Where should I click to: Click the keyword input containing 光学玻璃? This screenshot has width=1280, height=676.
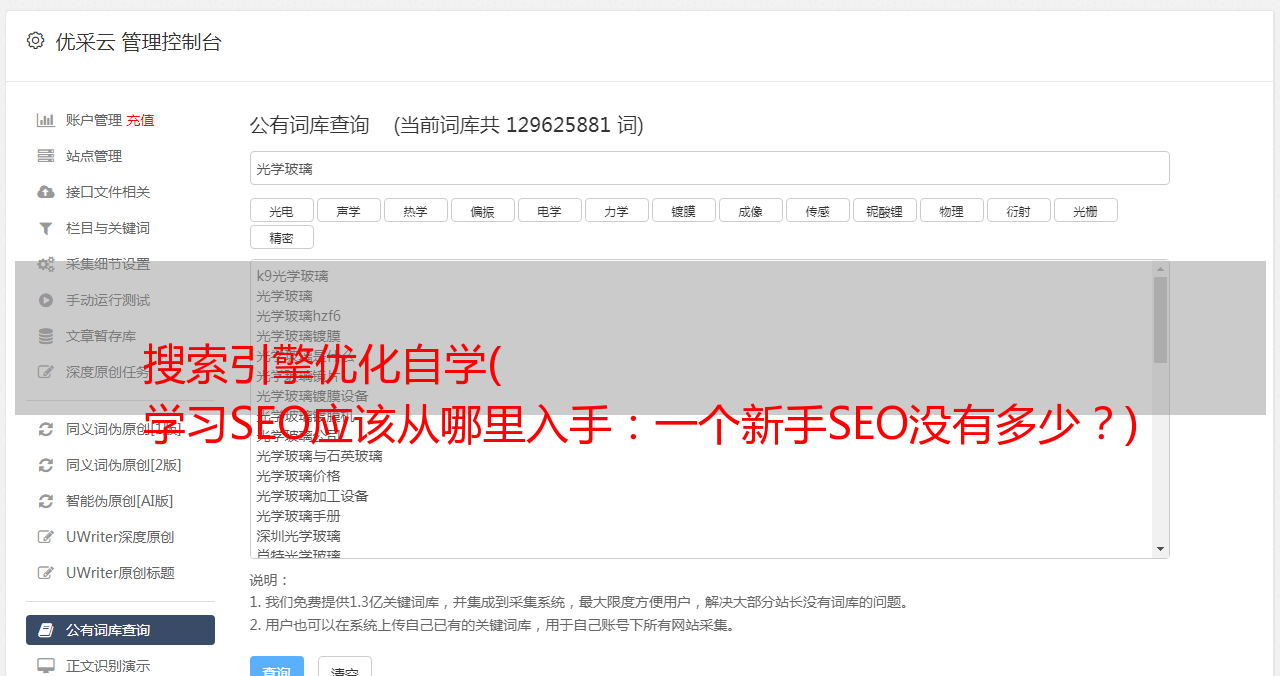[709, 168]
